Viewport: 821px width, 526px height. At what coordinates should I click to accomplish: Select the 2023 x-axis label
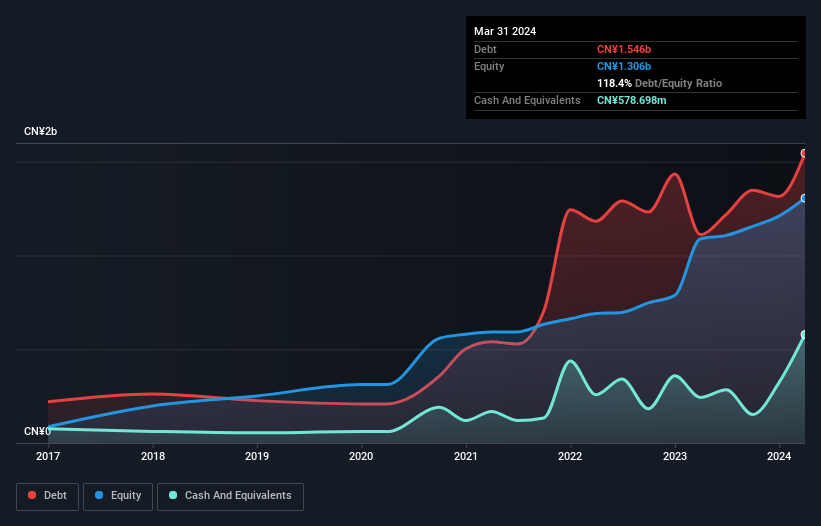point(675,456)
